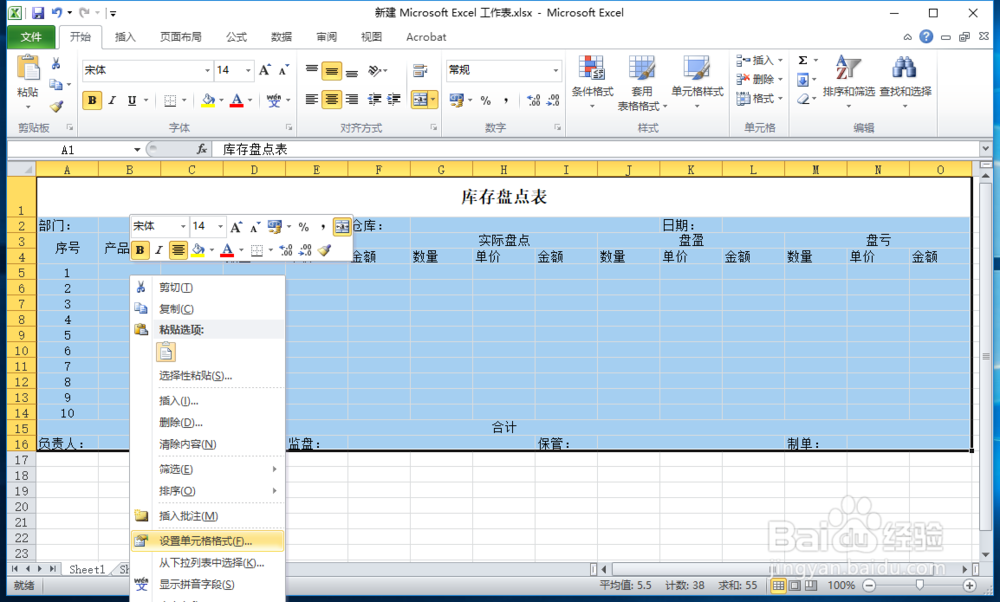Screen dimensions: 1000x602
Task: Click the Cut scissors icon in ribbon
Action: point(56,64)
